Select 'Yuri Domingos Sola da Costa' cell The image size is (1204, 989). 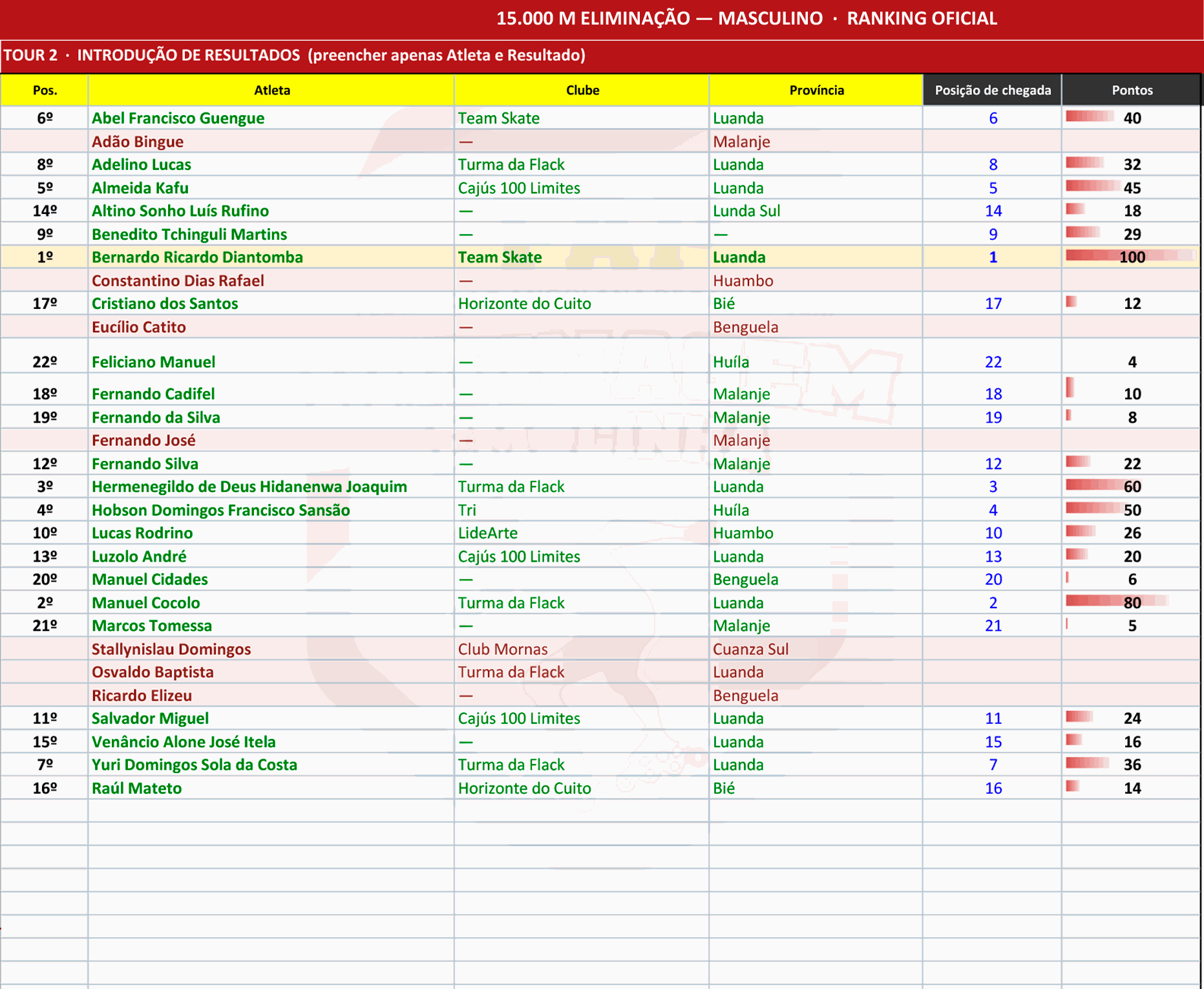[271, 765]
